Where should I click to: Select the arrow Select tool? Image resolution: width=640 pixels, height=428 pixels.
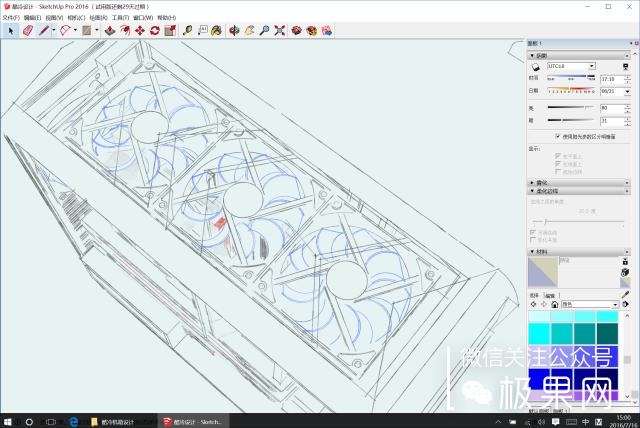[11, 30]
